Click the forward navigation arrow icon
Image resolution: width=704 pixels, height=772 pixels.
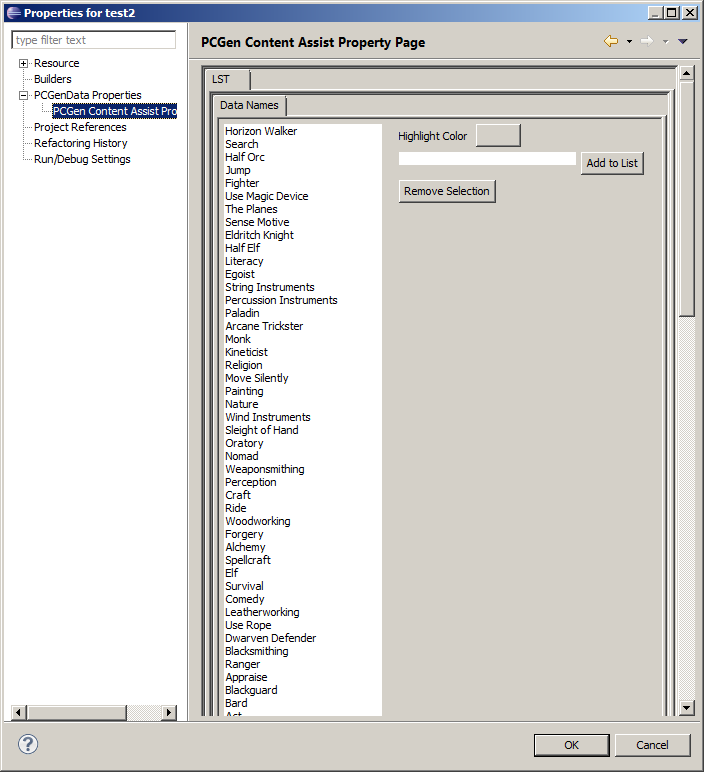coord(647,41)
